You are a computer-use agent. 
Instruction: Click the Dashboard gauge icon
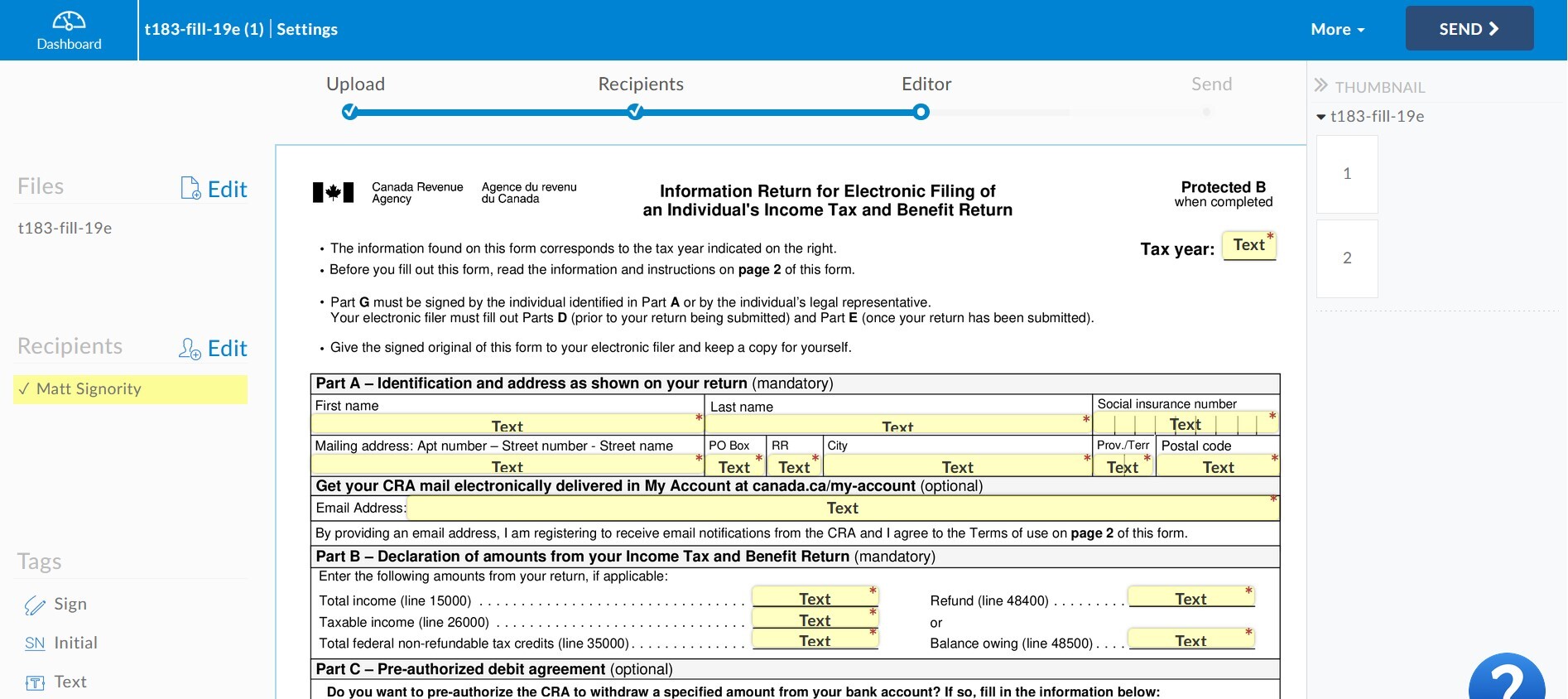(69, 21)
